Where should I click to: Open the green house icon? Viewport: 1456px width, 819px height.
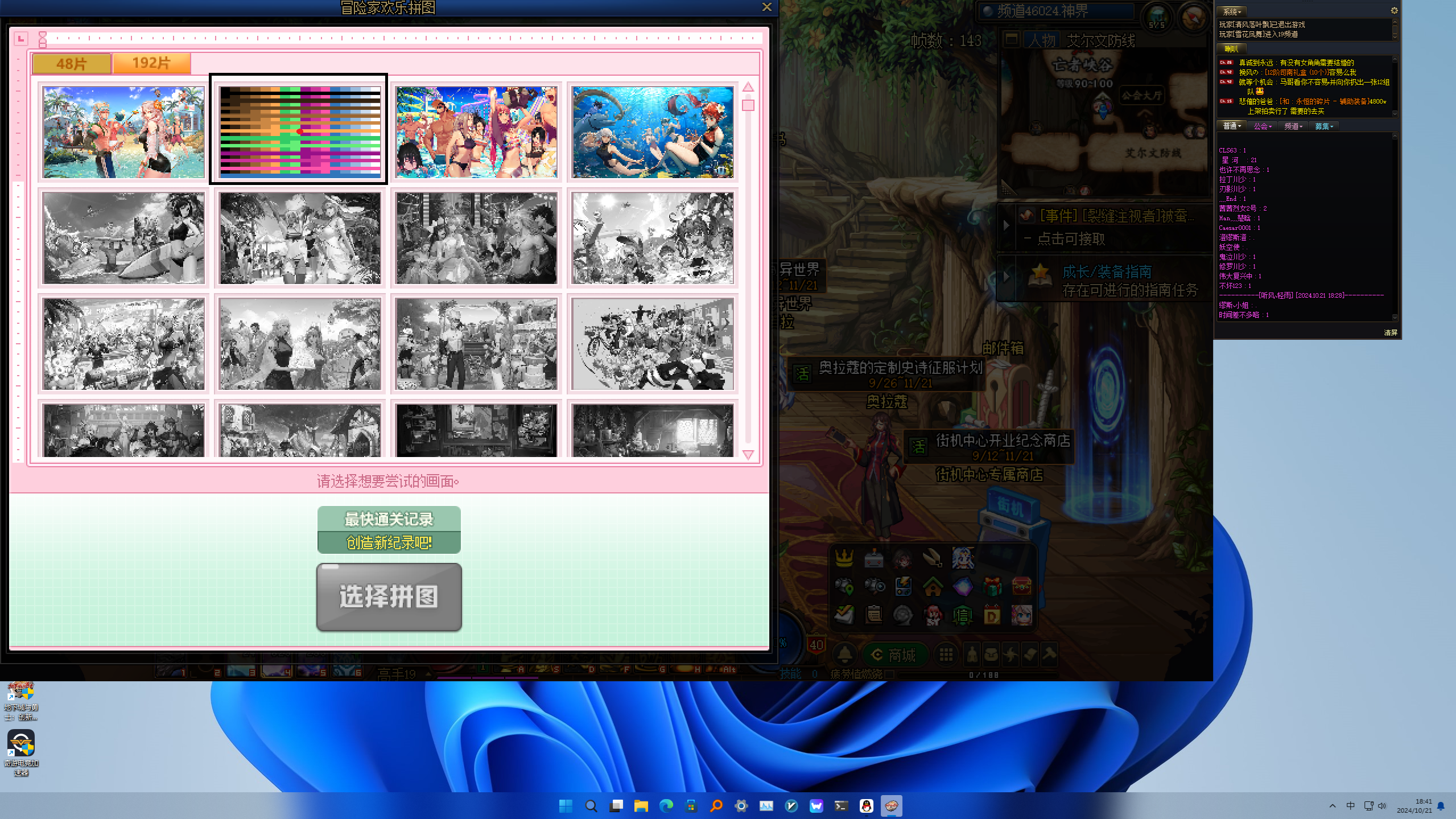click(933, 586)
